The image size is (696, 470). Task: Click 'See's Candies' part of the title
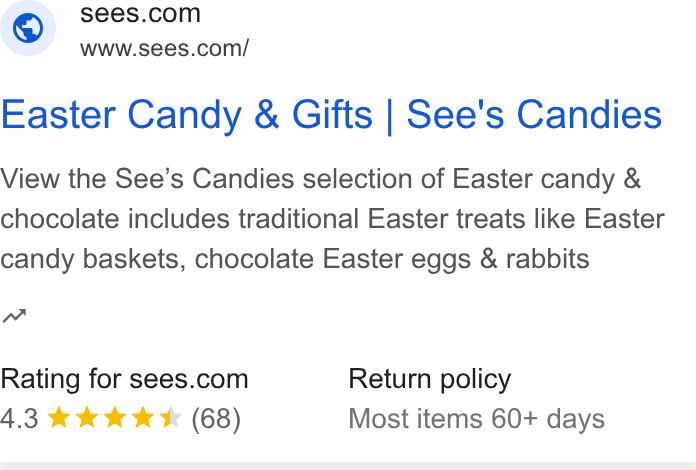534,115
